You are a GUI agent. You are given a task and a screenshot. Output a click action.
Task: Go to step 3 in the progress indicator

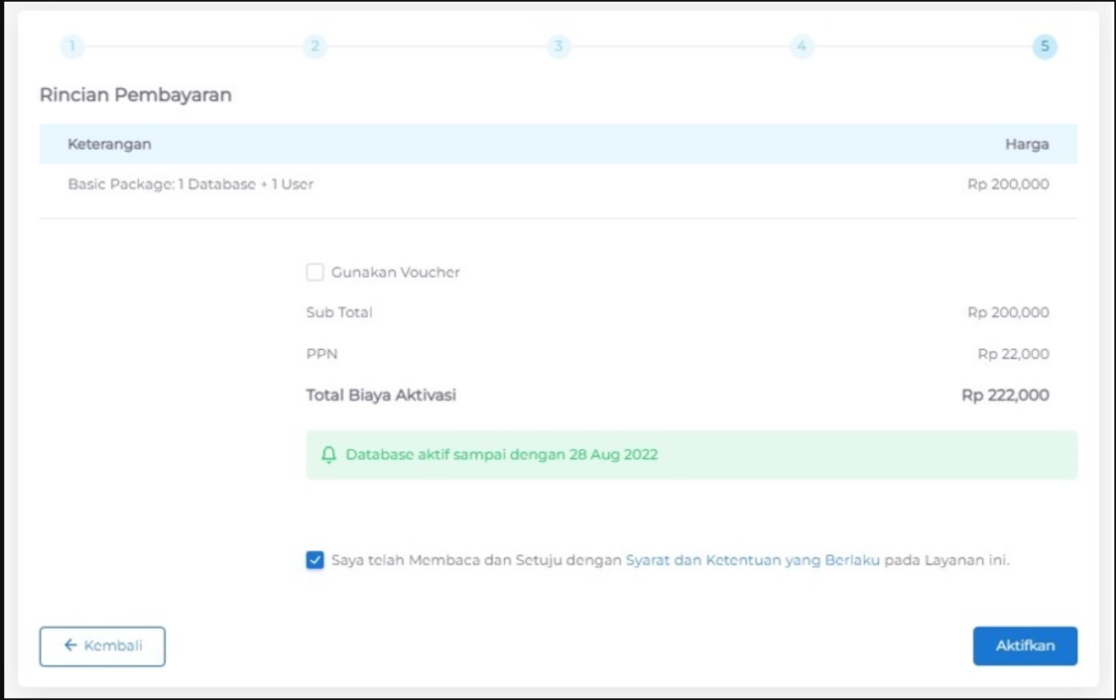click(559, 46)
